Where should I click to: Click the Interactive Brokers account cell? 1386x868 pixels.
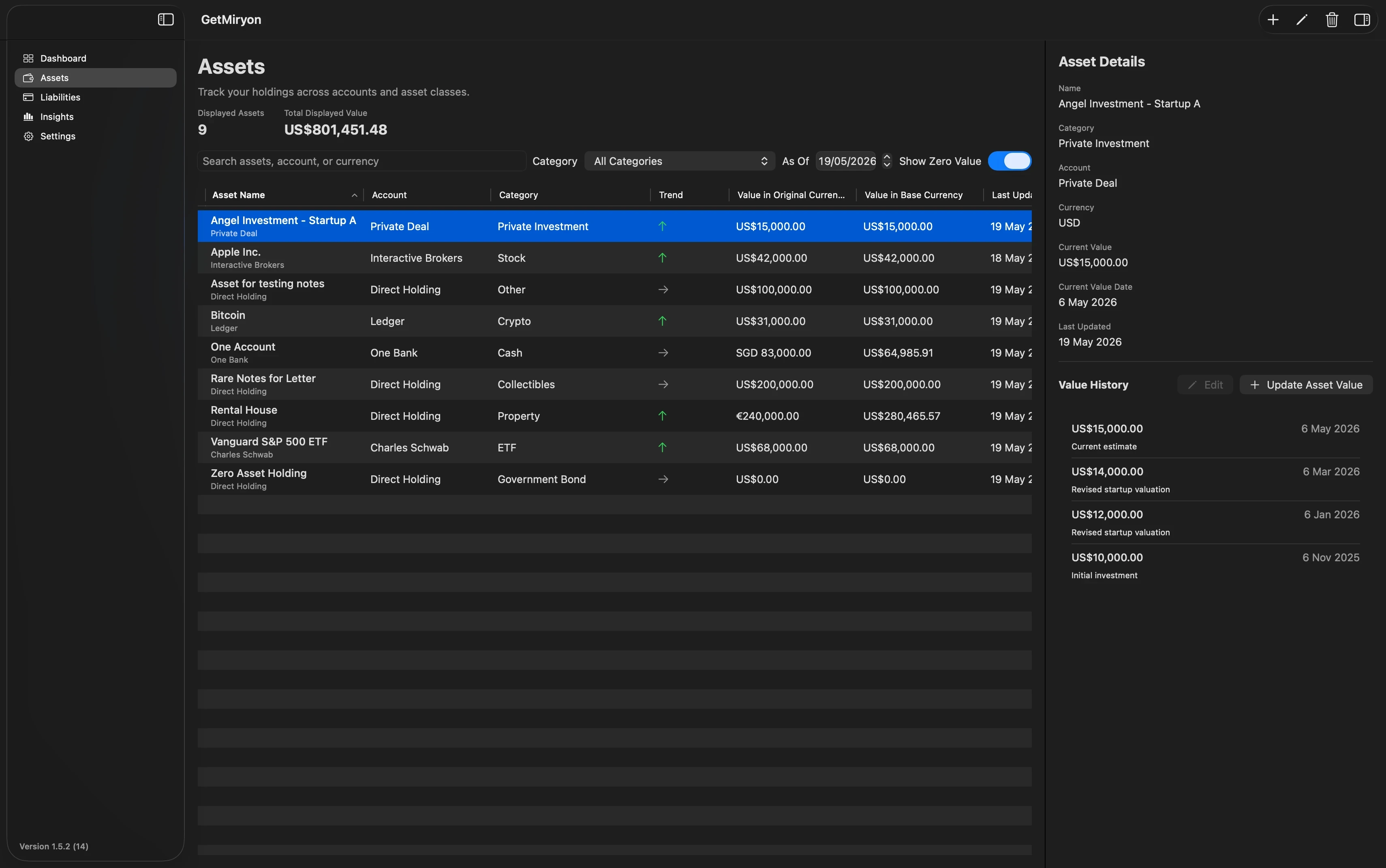pos(416,258)
